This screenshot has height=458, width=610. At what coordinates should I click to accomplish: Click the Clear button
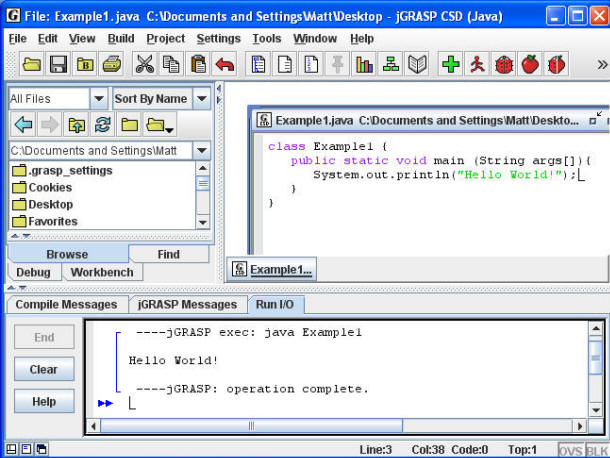(x=44, y=369)
